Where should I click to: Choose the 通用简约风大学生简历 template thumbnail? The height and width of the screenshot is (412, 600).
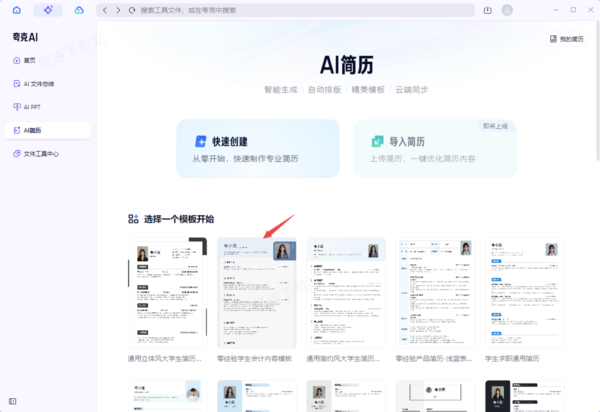[346, 293]
